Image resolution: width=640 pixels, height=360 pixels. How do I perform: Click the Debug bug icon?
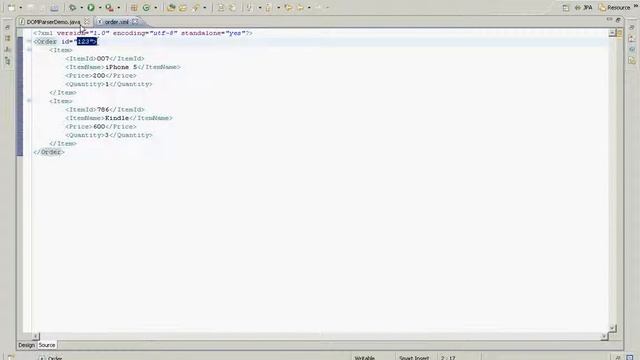point(73,8)
